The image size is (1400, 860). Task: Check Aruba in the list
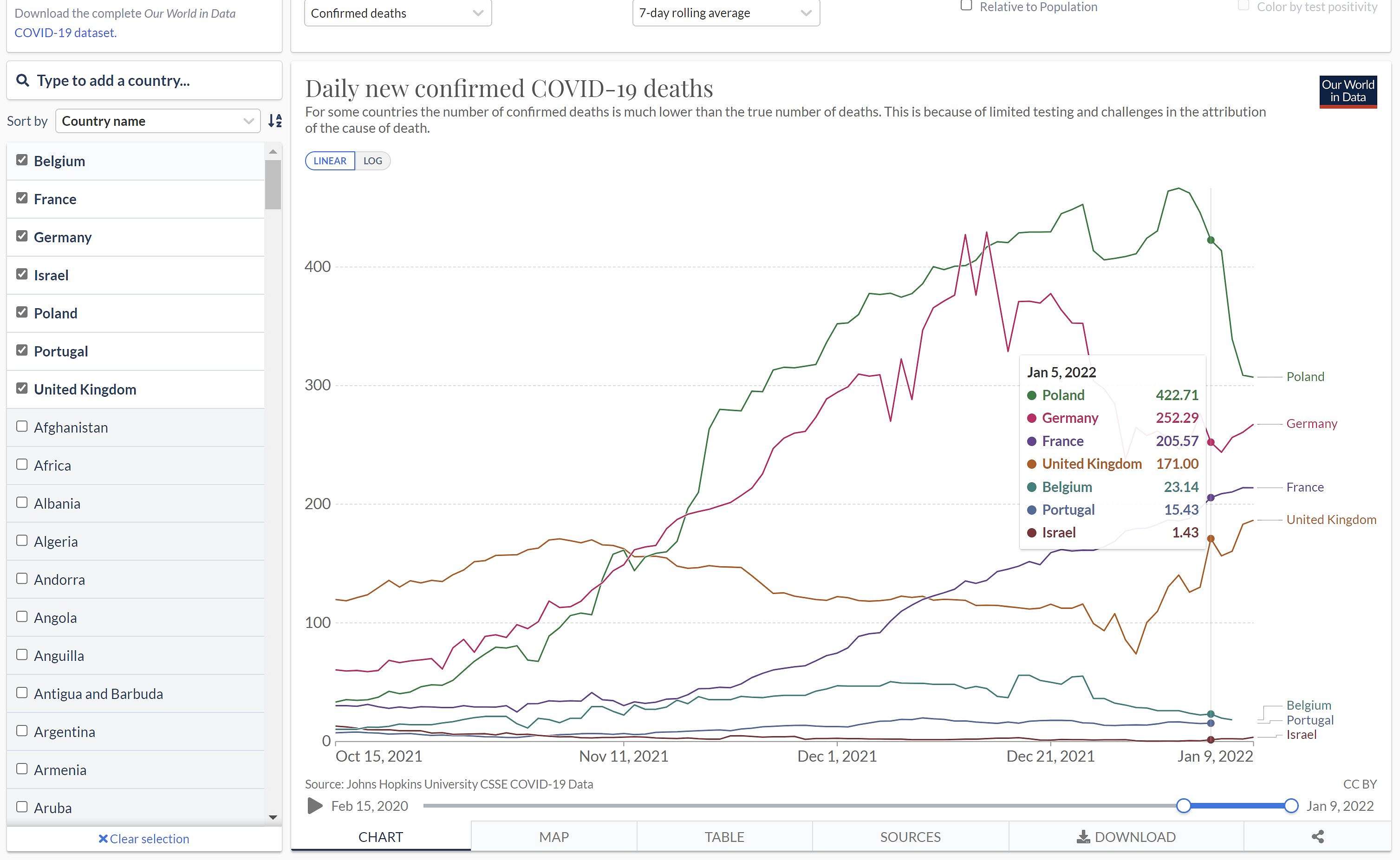click(22, 807)
